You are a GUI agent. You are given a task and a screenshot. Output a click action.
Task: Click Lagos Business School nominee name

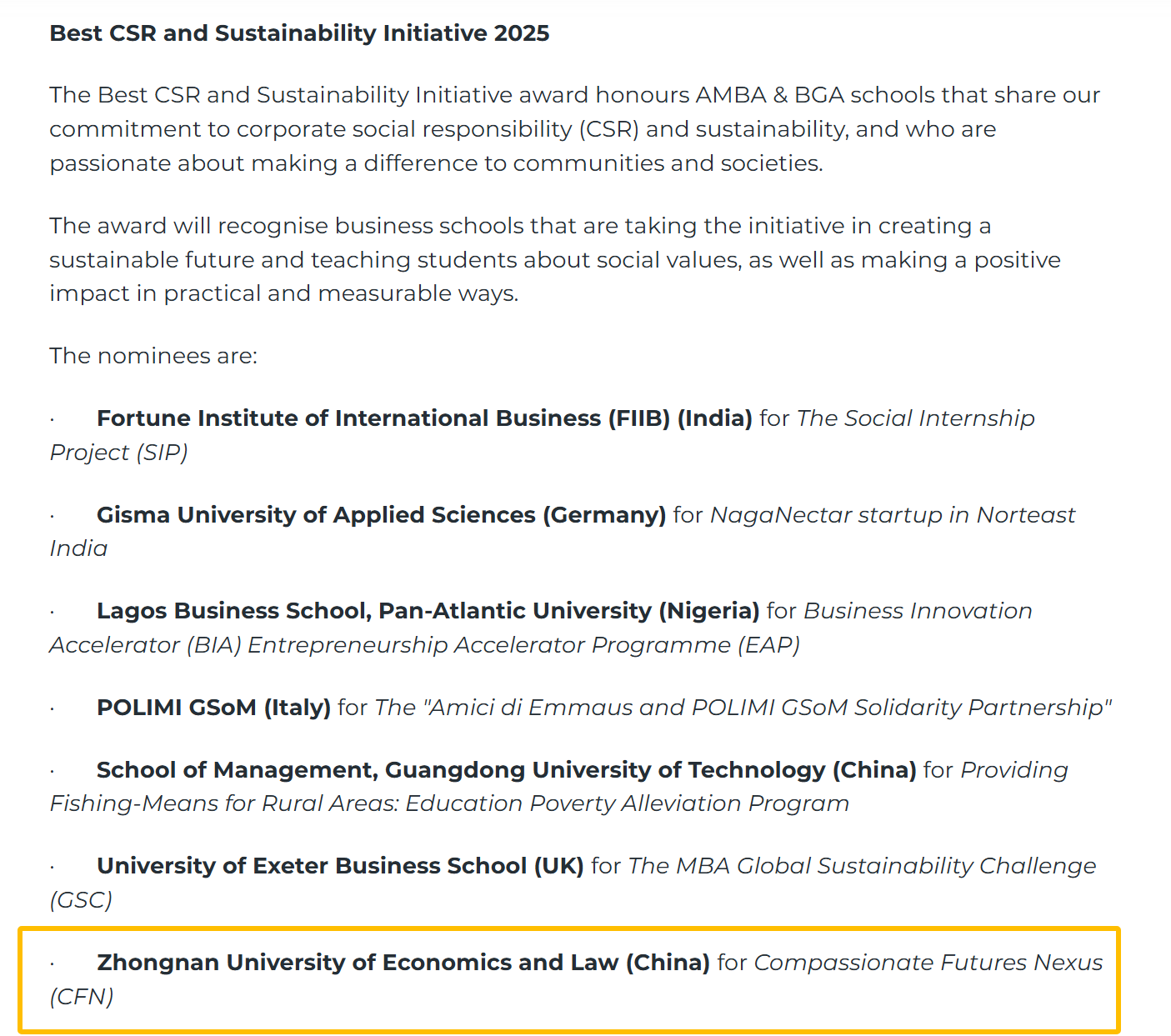point(428,611)
